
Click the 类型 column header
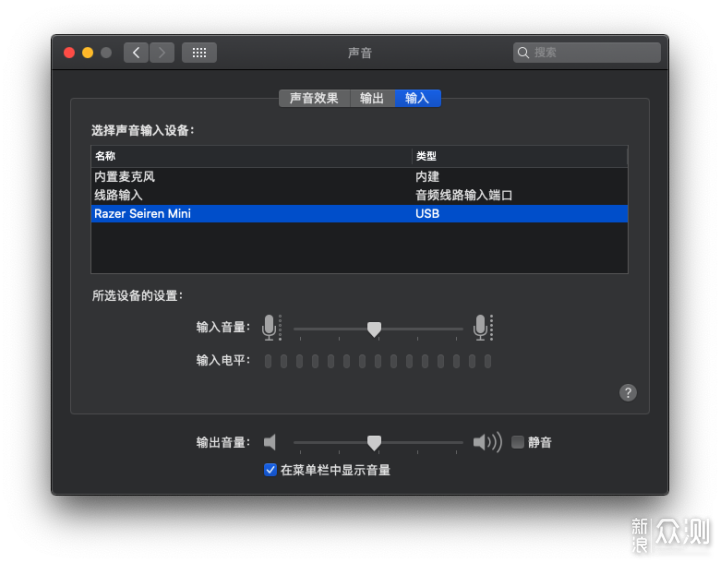[520, 156]
